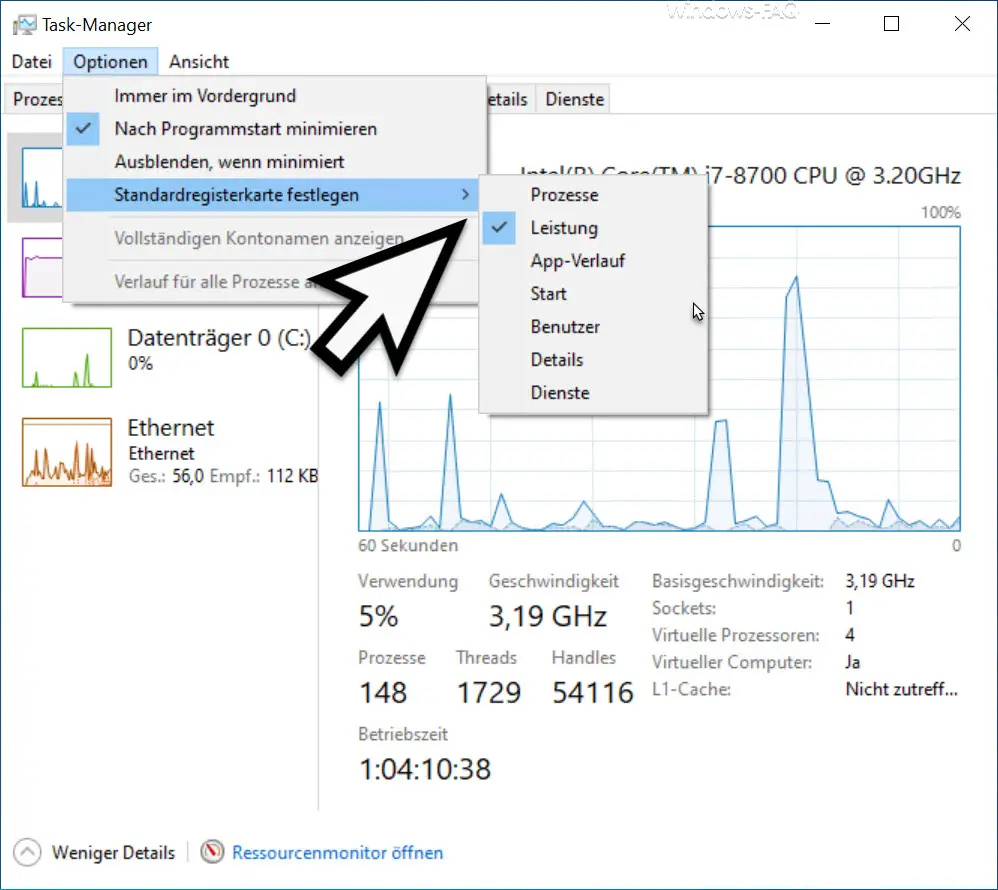Pick Dienste in the default tab submenu

[x=593, y=393]
